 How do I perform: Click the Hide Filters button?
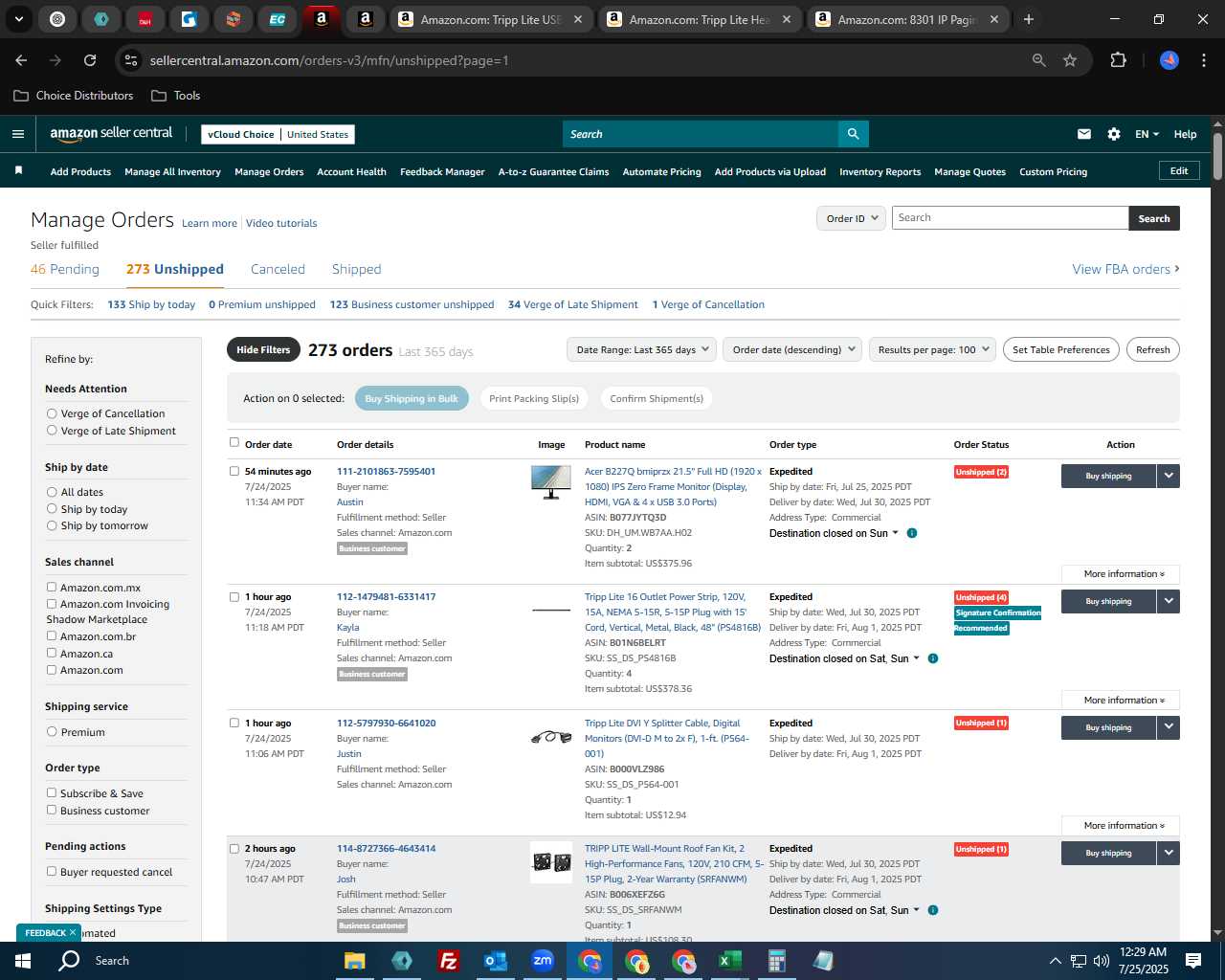click(x=263, y=349)
